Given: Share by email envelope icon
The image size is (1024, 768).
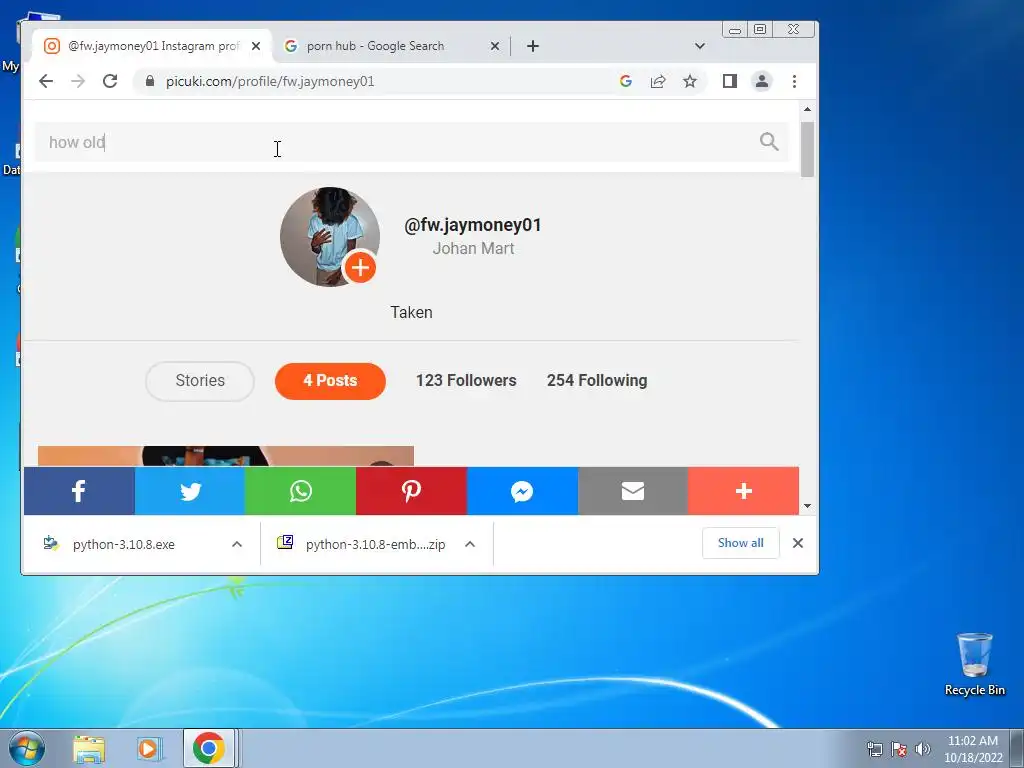Looking at the screenshot, I should tap(633, 490).
